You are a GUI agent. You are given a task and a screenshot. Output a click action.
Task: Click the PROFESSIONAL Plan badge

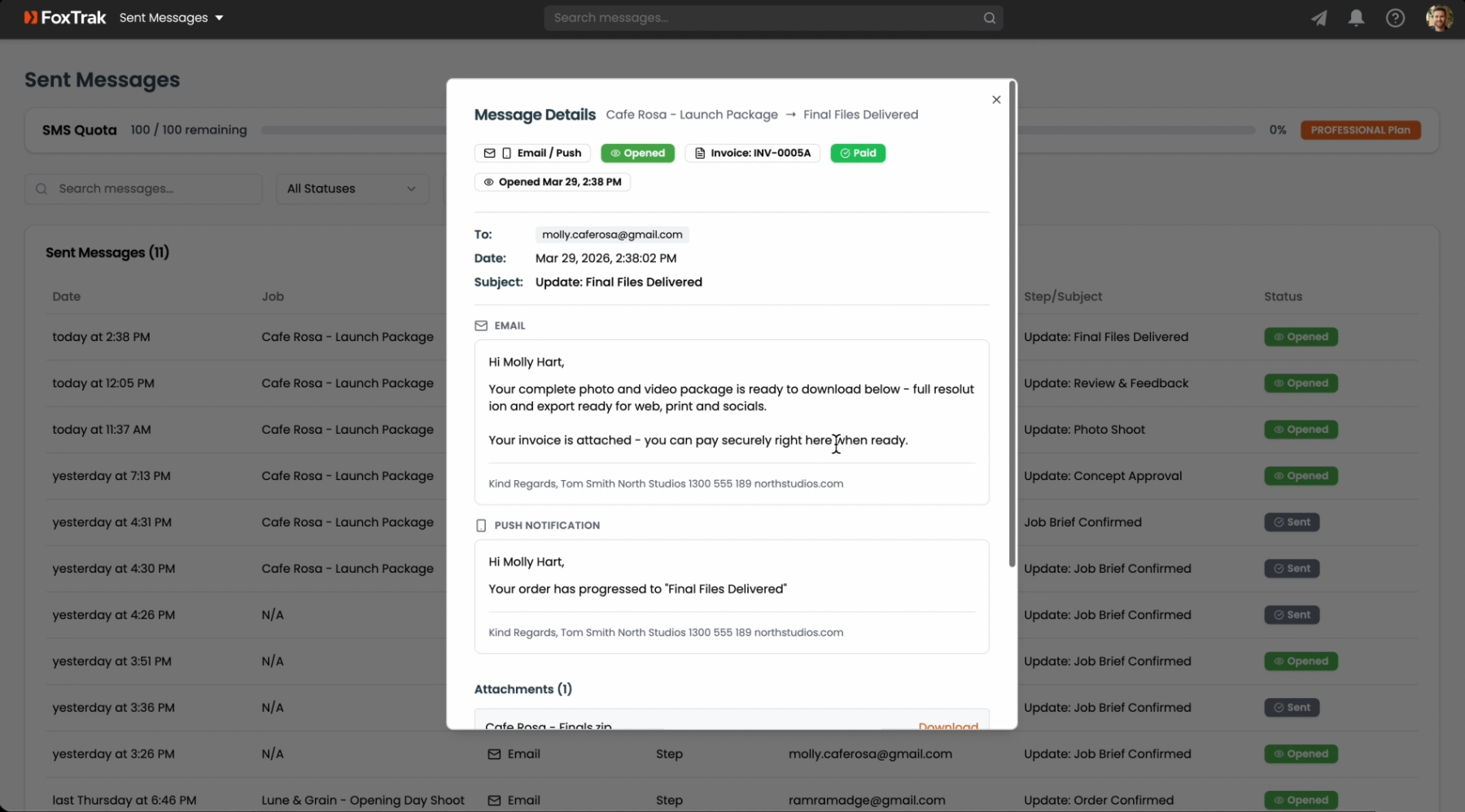[x=1361, y=130]
